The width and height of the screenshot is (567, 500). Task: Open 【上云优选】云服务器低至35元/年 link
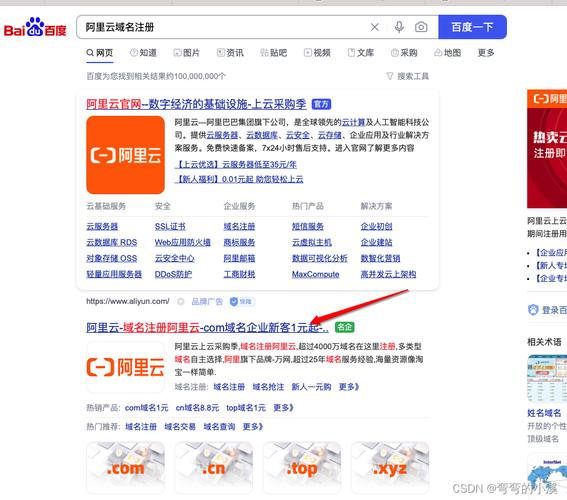236,164
